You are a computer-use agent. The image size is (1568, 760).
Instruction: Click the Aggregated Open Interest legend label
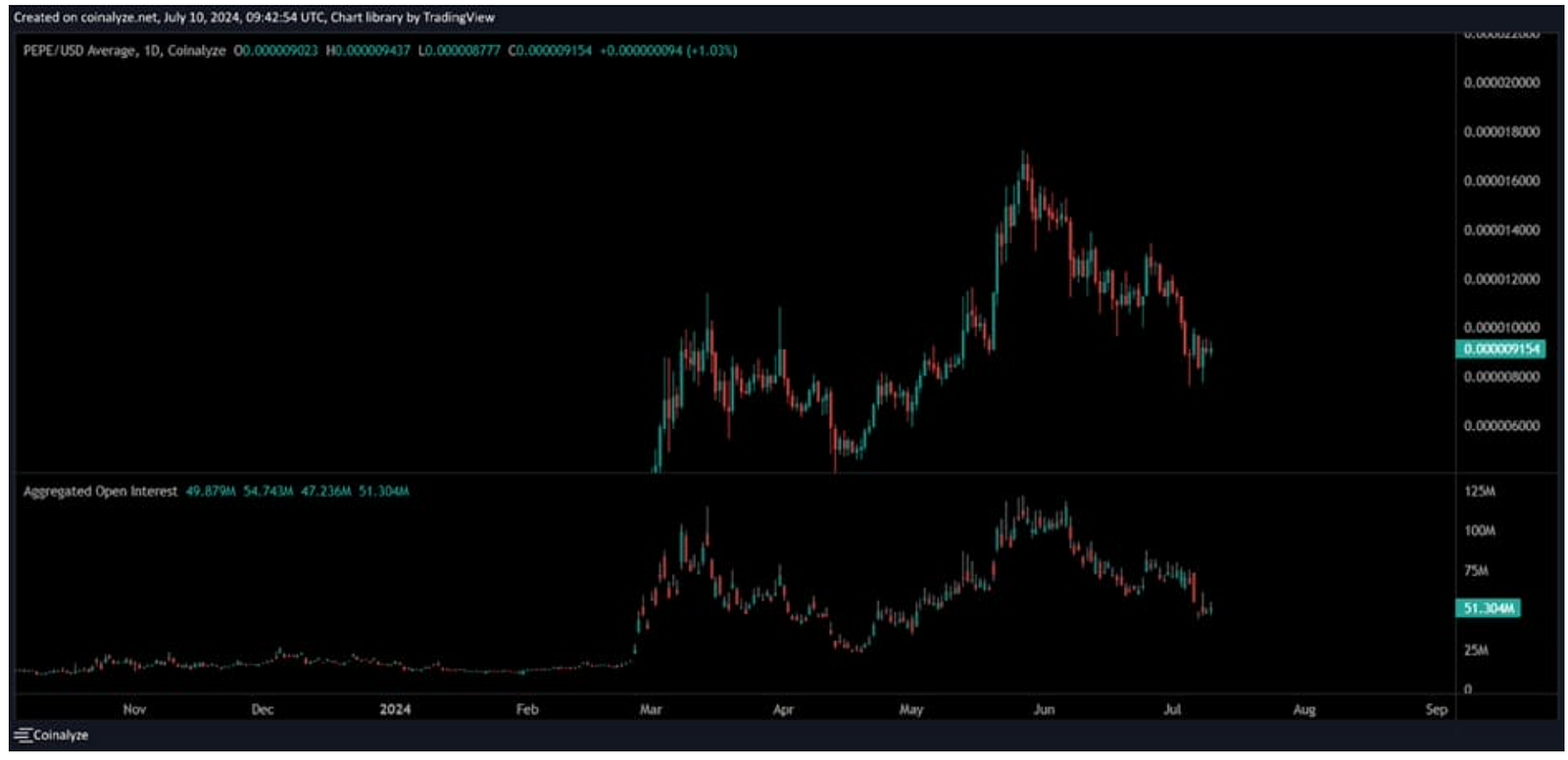(x=100, y=491)
